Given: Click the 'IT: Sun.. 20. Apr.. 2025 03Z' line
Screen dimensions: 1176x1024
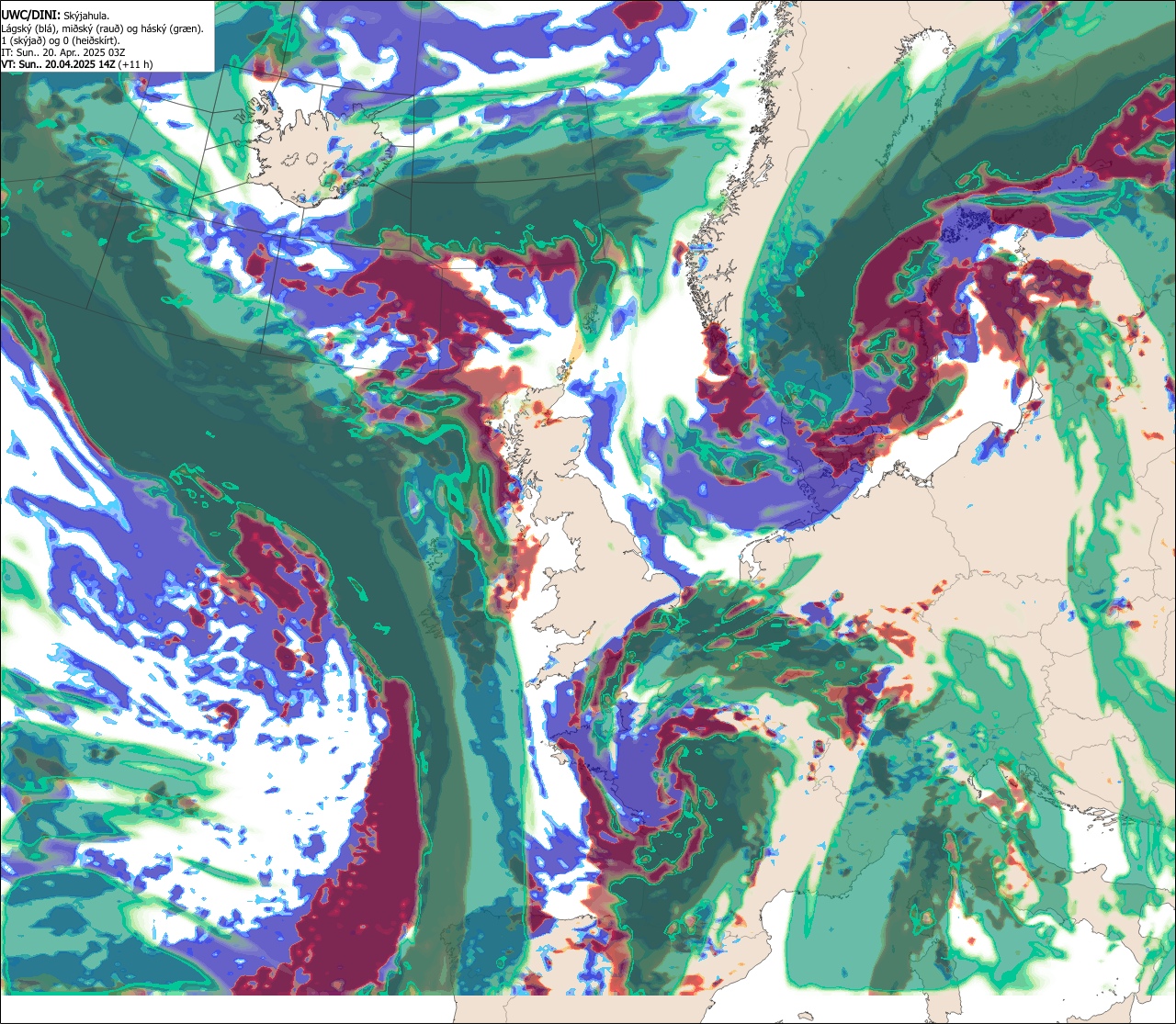Looking at the screenshot, I should click(63, 52).
